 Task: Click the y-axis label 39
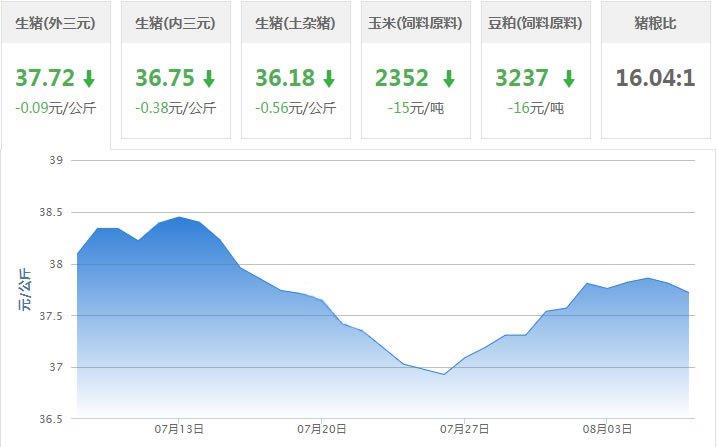click(56, 160)
